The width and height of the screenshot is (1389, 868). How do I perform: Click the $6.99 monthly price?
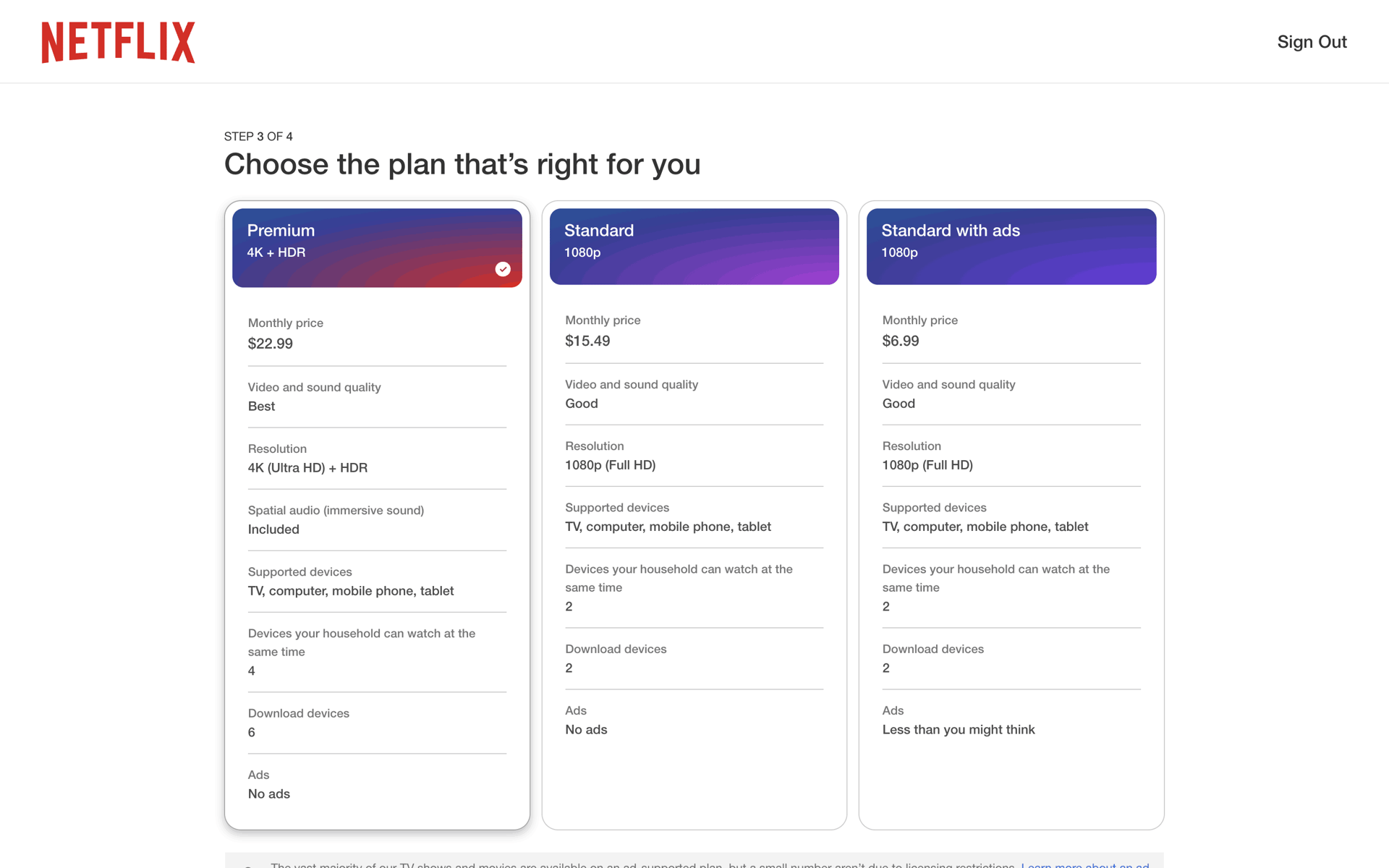tap(901, 341)
